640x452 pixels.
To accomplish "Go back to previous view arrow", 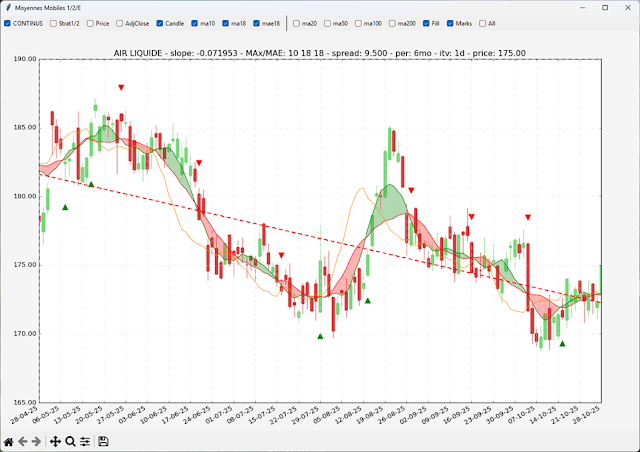I will point(24,441).
